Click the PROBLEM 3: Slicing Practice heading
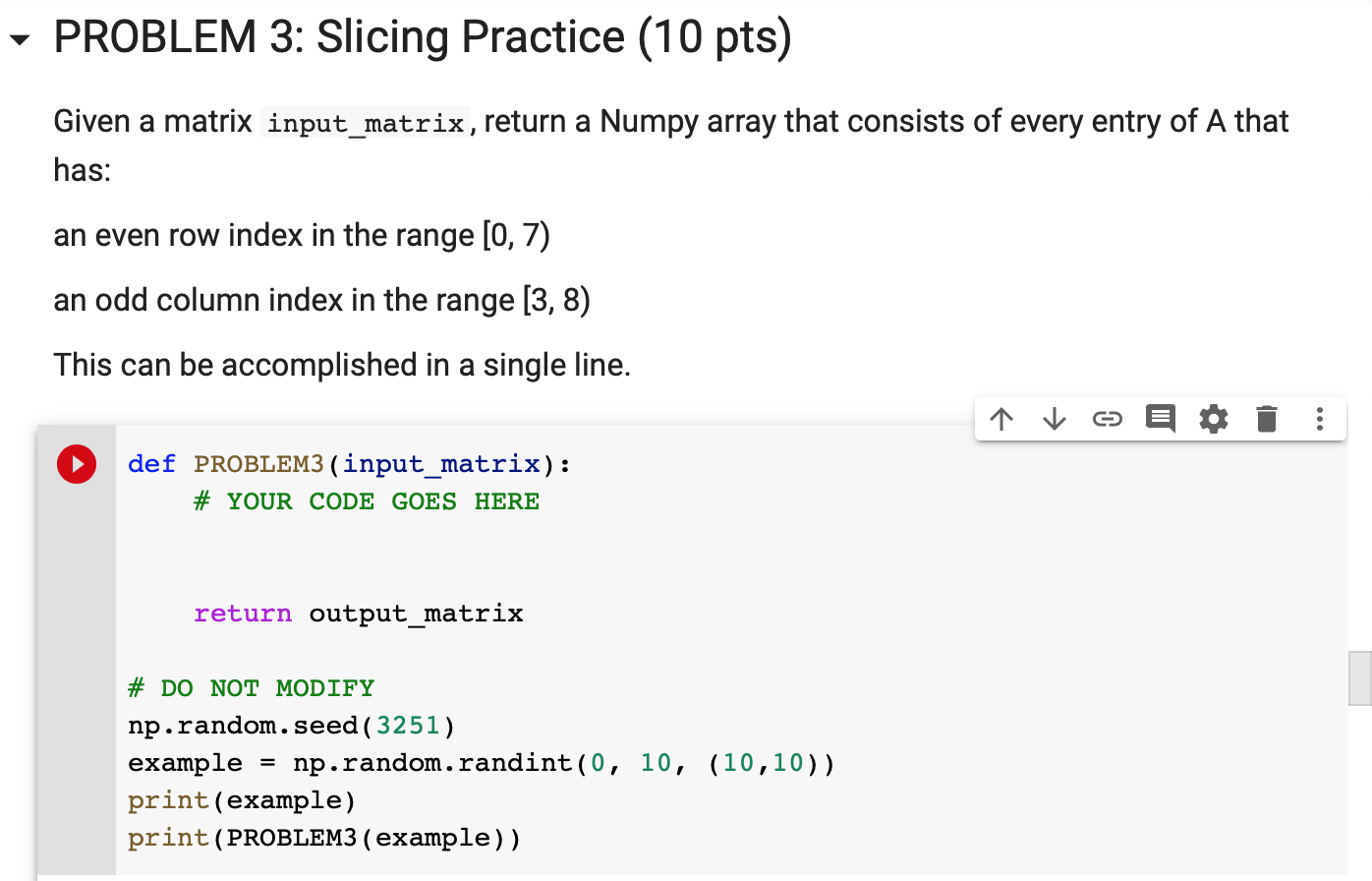This screenshot has width=1372, height=881. 421,37
